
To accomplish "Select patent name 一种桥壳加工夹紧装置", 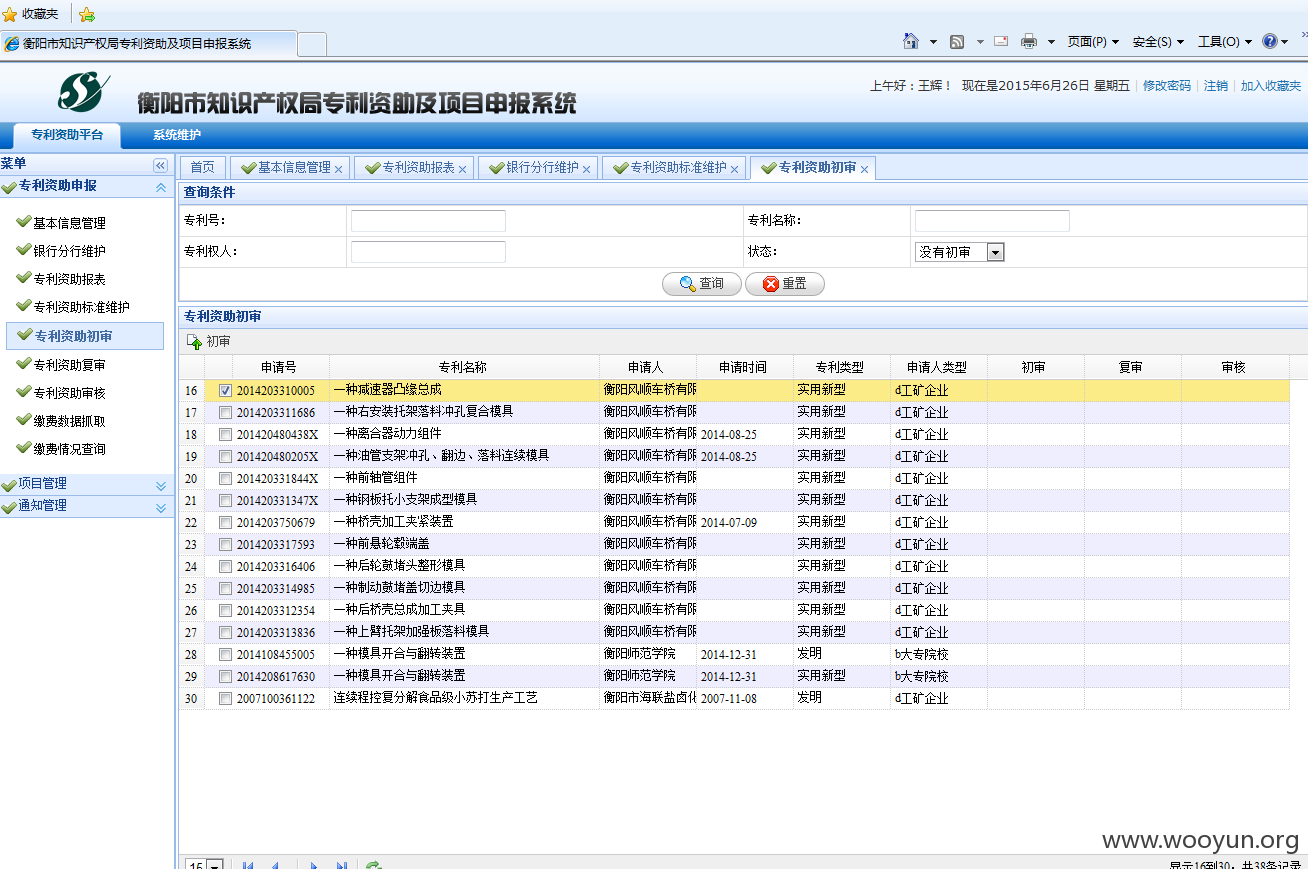I will click(393, 522).
